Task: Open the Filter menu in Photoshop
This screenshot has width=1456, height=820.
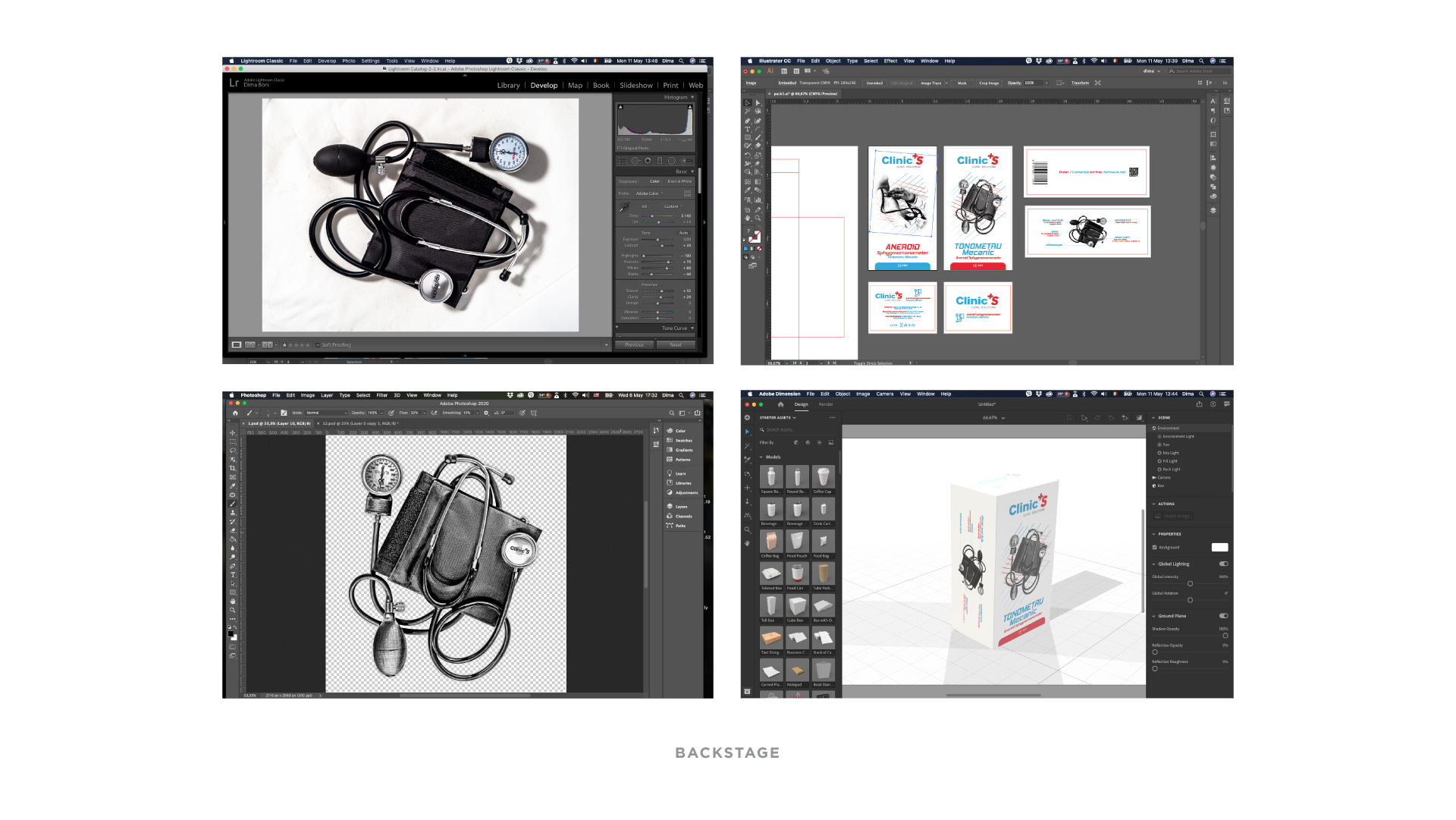Action: coord(381,395)
